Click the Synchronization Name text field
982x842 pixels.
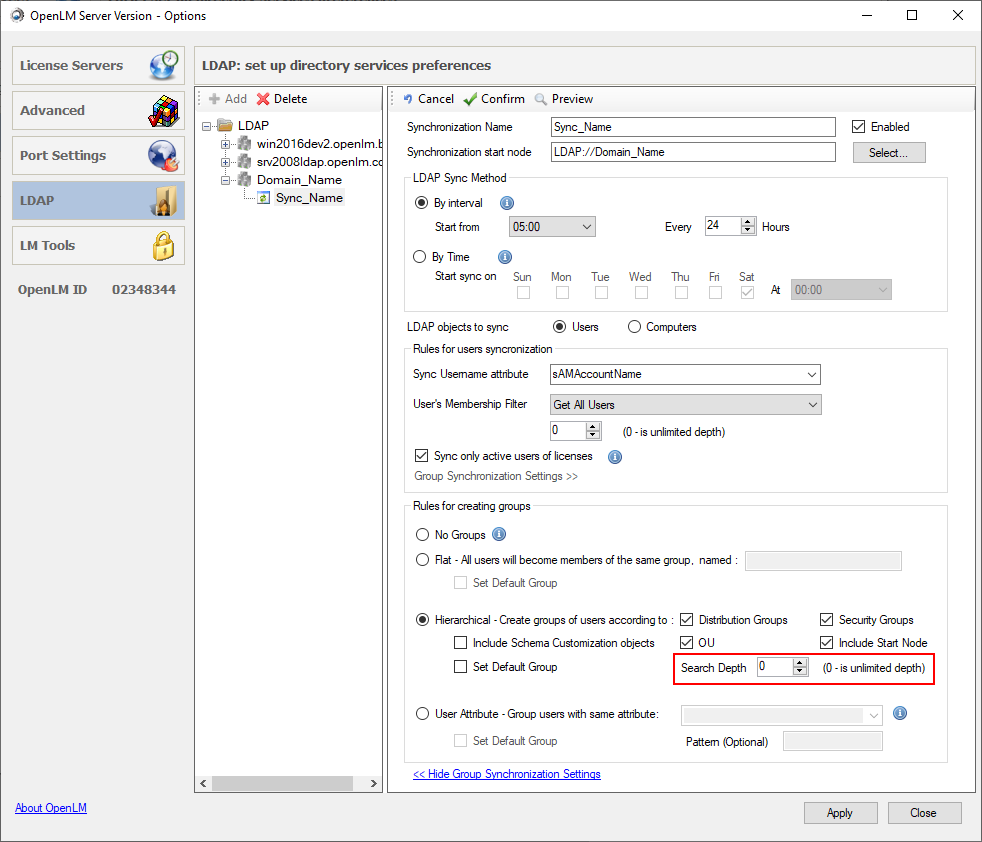point(693,127)
